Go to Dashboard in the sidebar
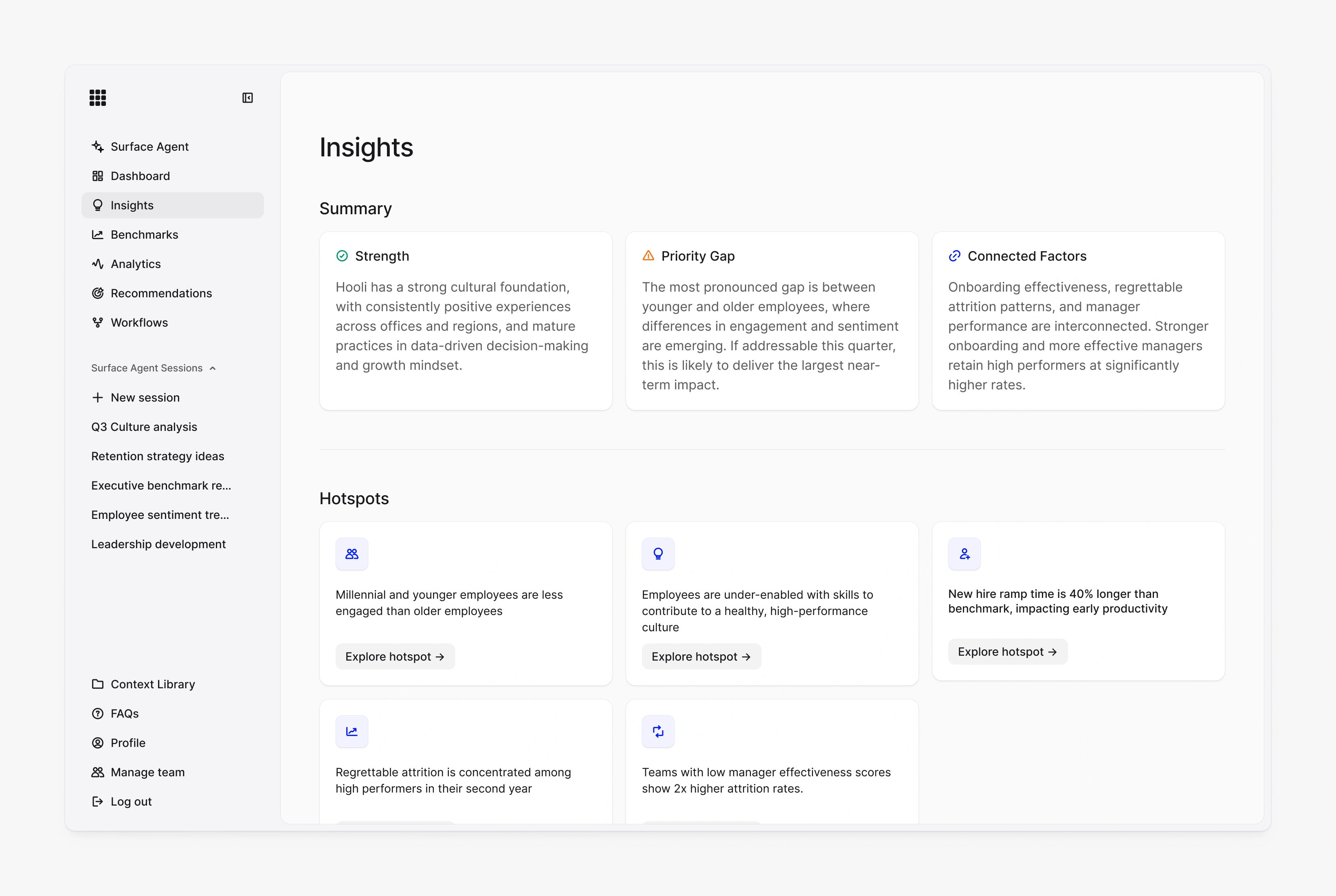The height and width of the screenshot is (896, 1336). click(173, 176)
